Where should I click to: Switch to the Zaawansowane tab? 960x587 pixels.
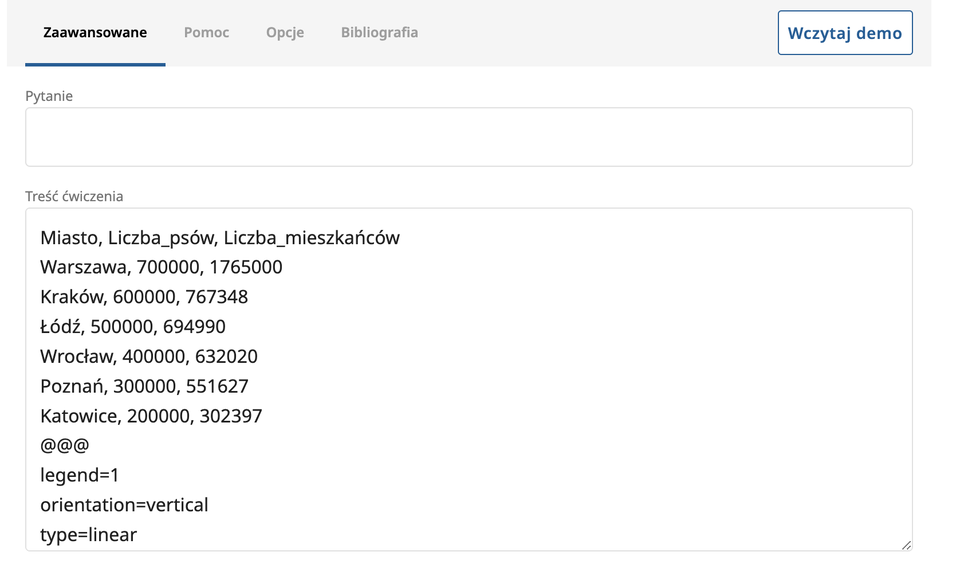tap(95, 32)
